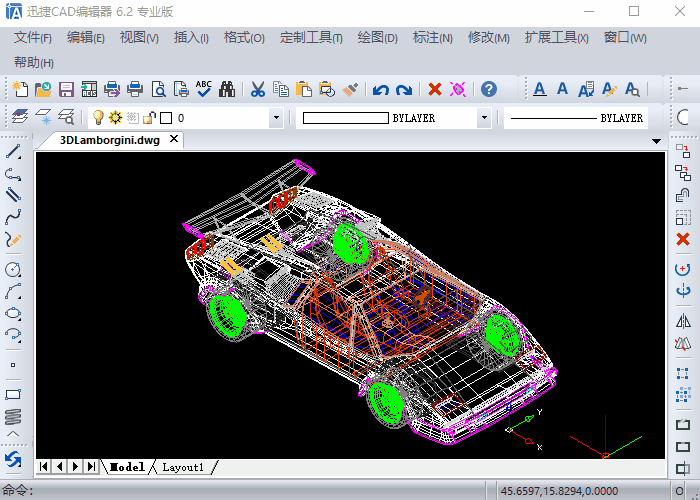Close the 3DLamborgini.dwg document tab

(173, 139)
